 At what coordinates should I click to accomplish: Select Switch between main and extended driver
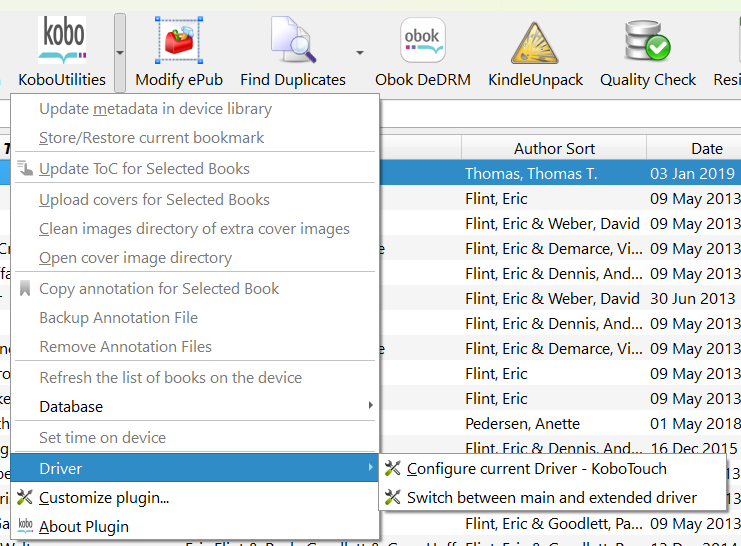point(551,497)
